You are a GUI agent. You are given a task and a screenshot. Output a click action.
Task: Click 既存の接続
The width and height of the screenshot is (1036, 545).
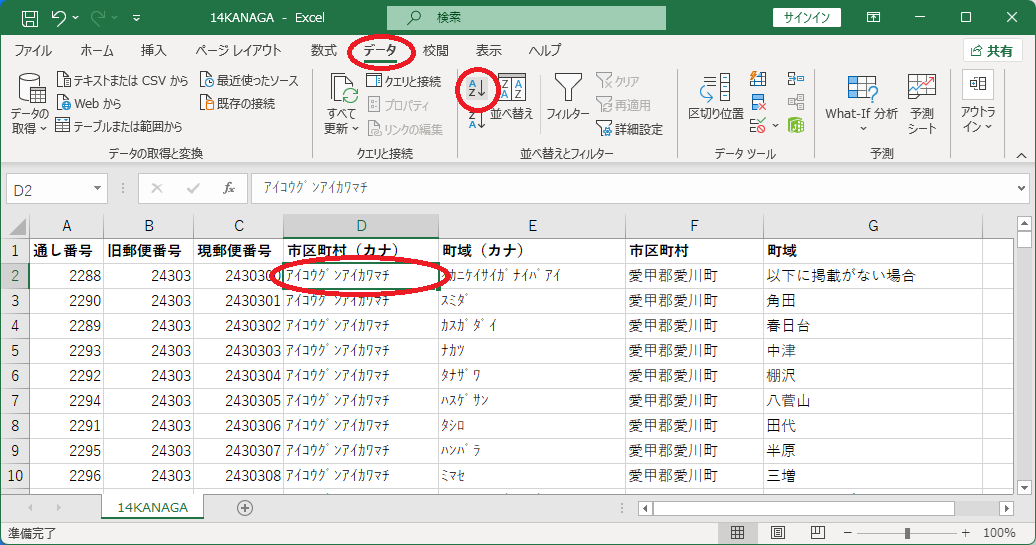237,103
